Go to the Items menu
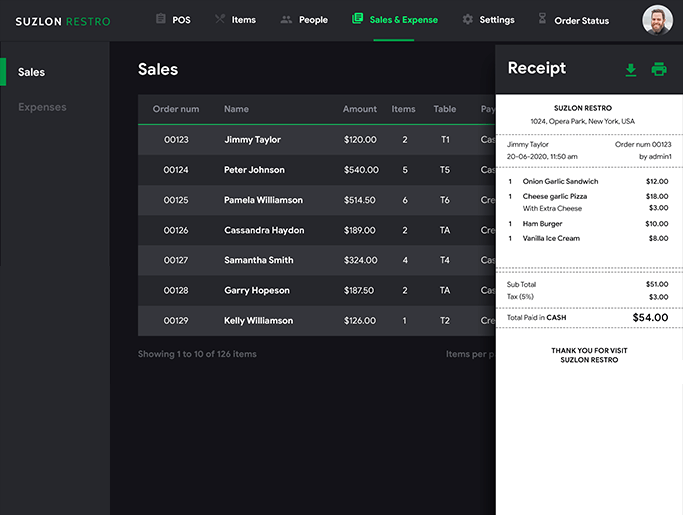 tap(243, 20)
